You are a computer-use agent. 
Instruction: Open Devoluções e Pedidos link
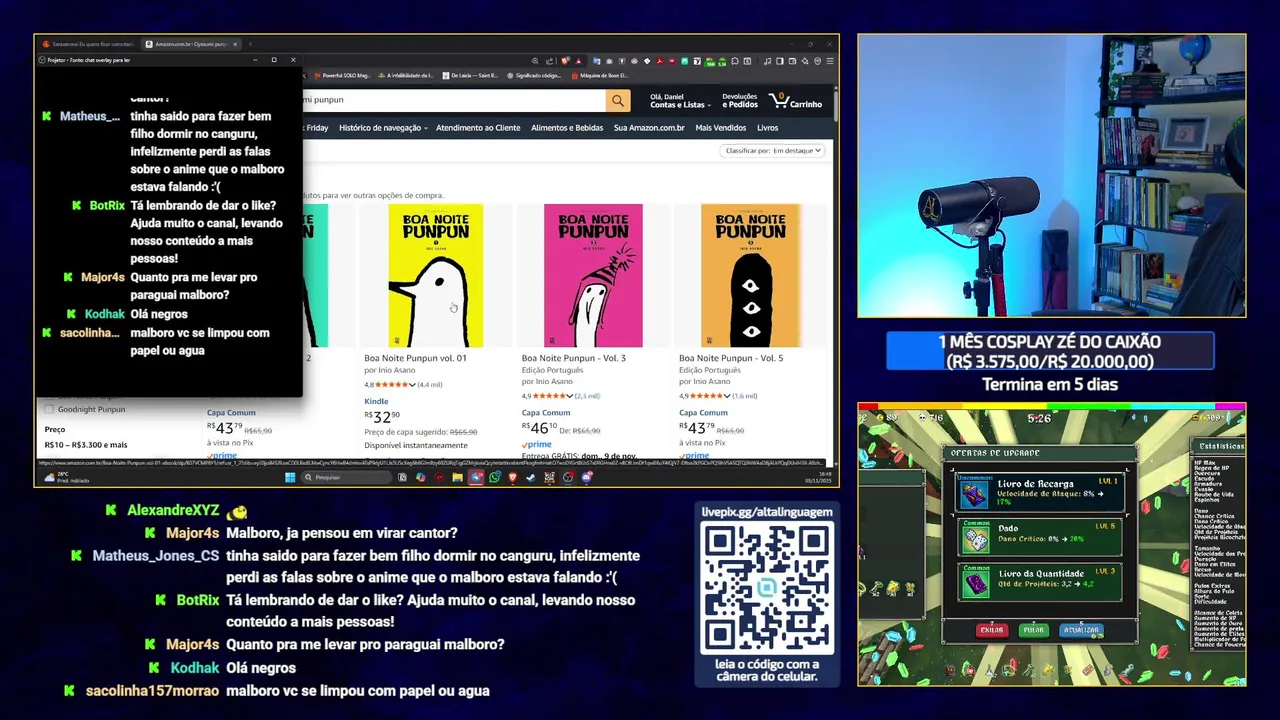740,101
